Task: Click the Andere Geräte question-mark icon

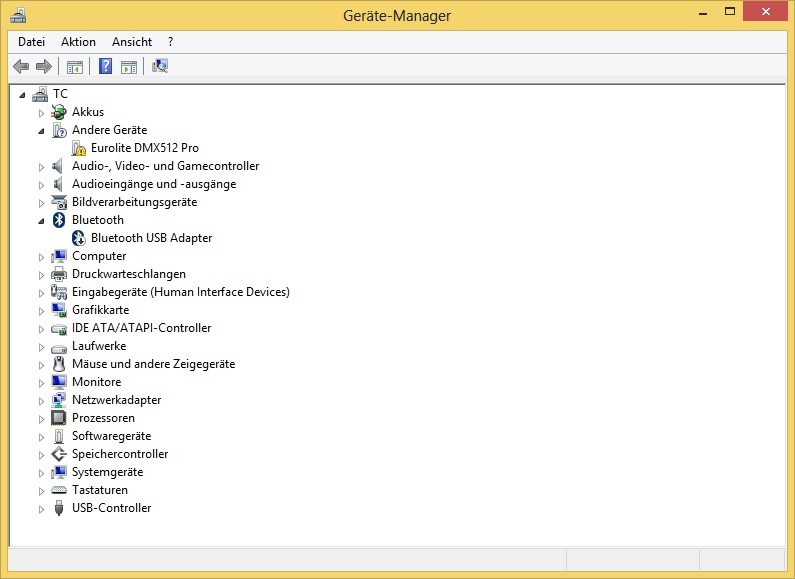Action: [x=59, y=130]
